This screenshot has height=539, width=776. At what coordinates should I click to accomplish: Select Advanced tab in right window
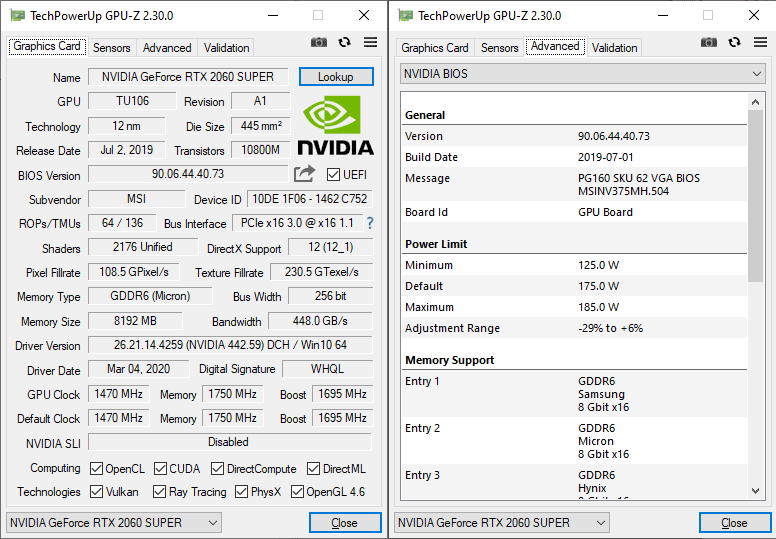pos(555,47)
